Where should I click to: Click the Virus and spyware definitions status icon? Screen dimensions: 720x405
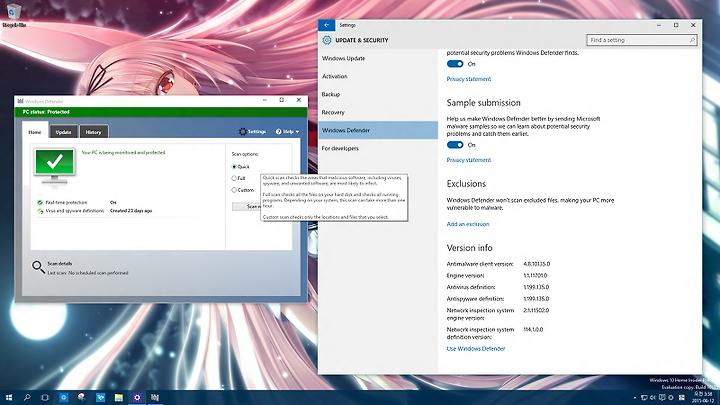(40, 211)
